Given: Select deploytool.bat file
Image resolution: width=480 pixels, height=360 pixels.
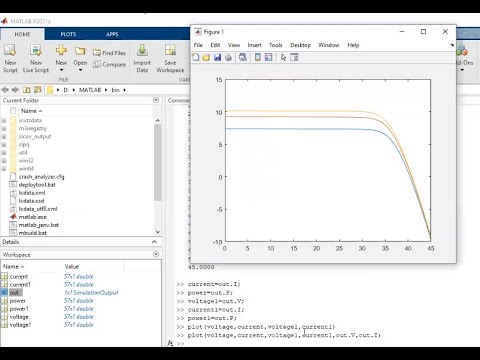Looking at the screenshot, I should pyautogui.click(x=37, y=185).
